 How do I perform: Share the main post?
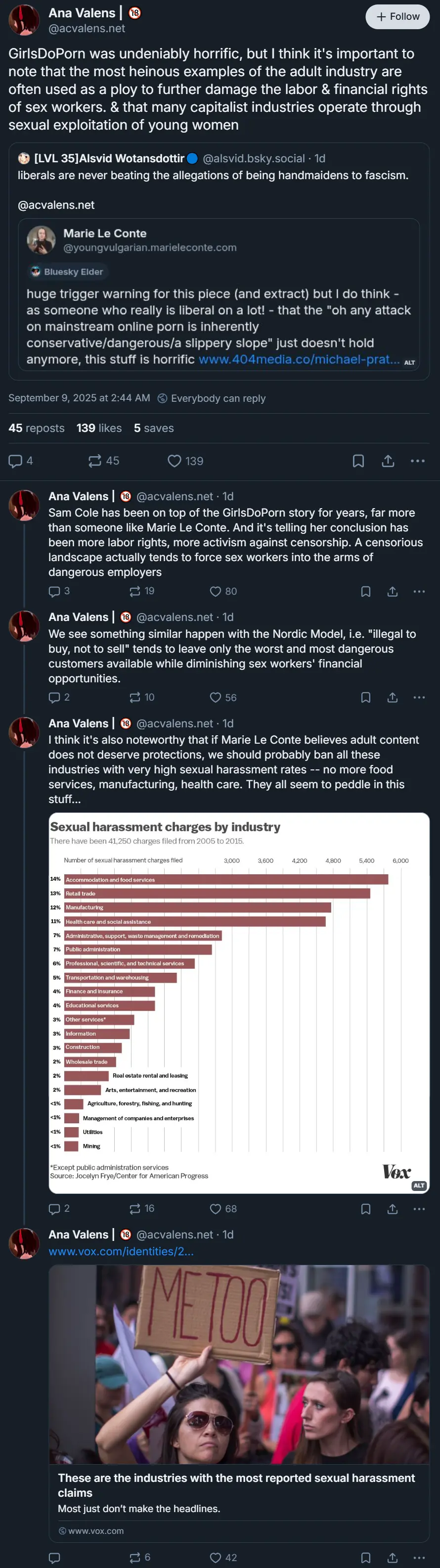coord(388,461)
